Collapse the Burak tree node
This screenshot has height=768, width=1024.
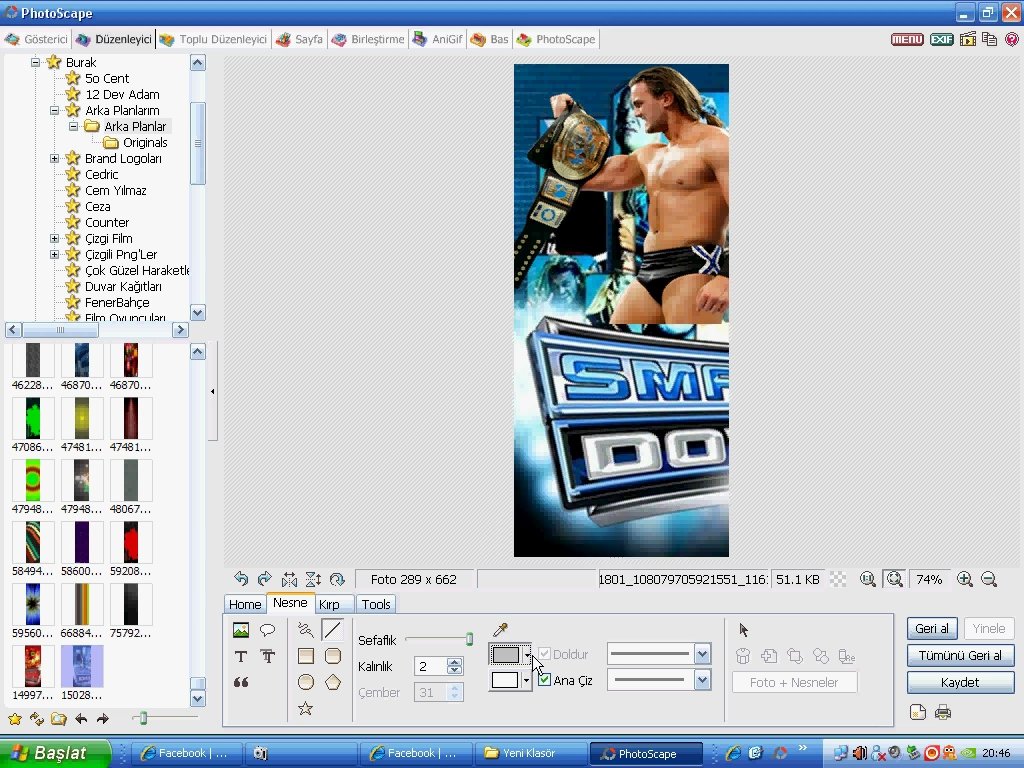36,63
